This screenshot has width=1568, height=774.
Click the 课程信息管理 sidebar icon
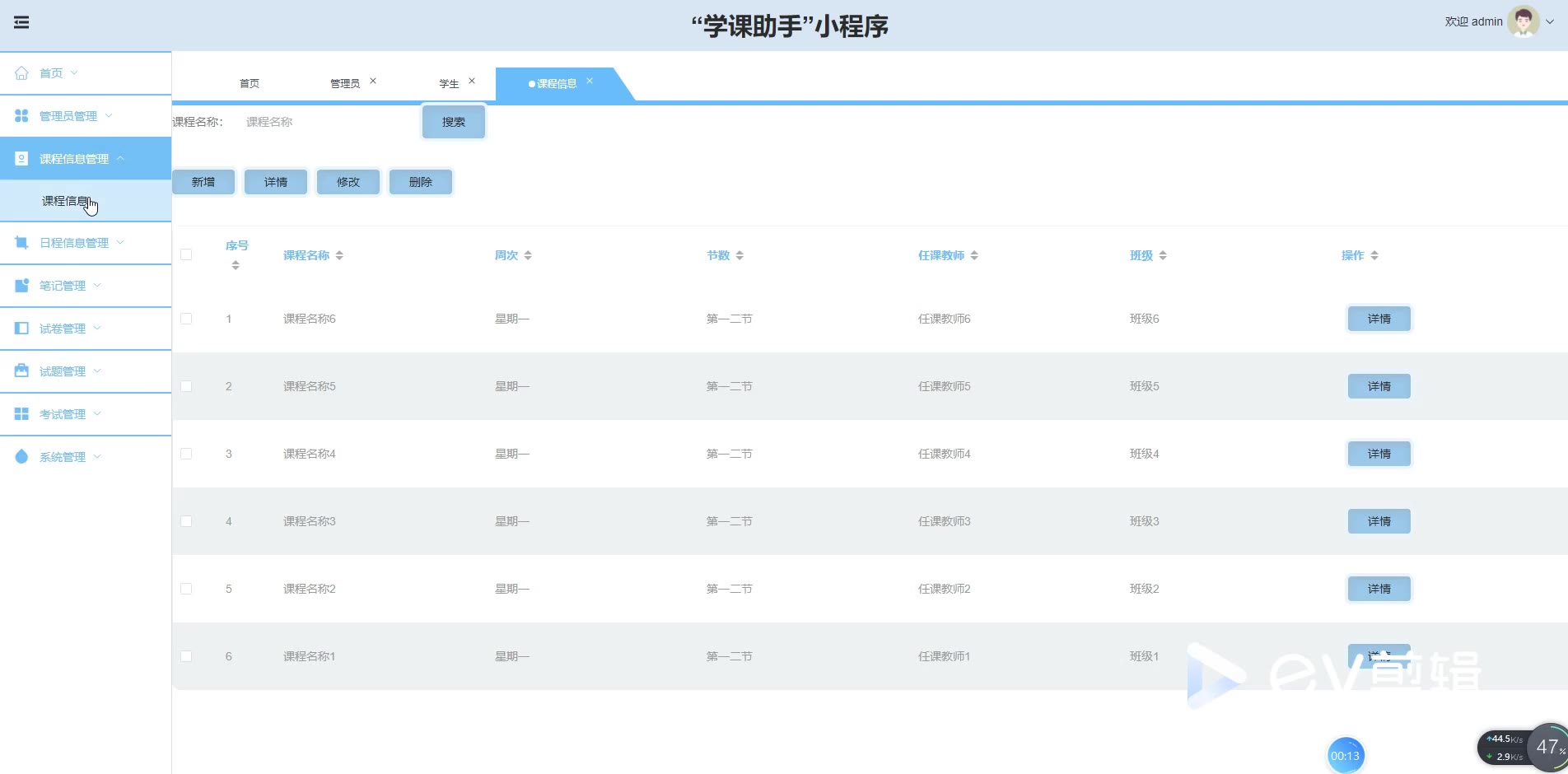pyautogui.click(x=21, y=158)
